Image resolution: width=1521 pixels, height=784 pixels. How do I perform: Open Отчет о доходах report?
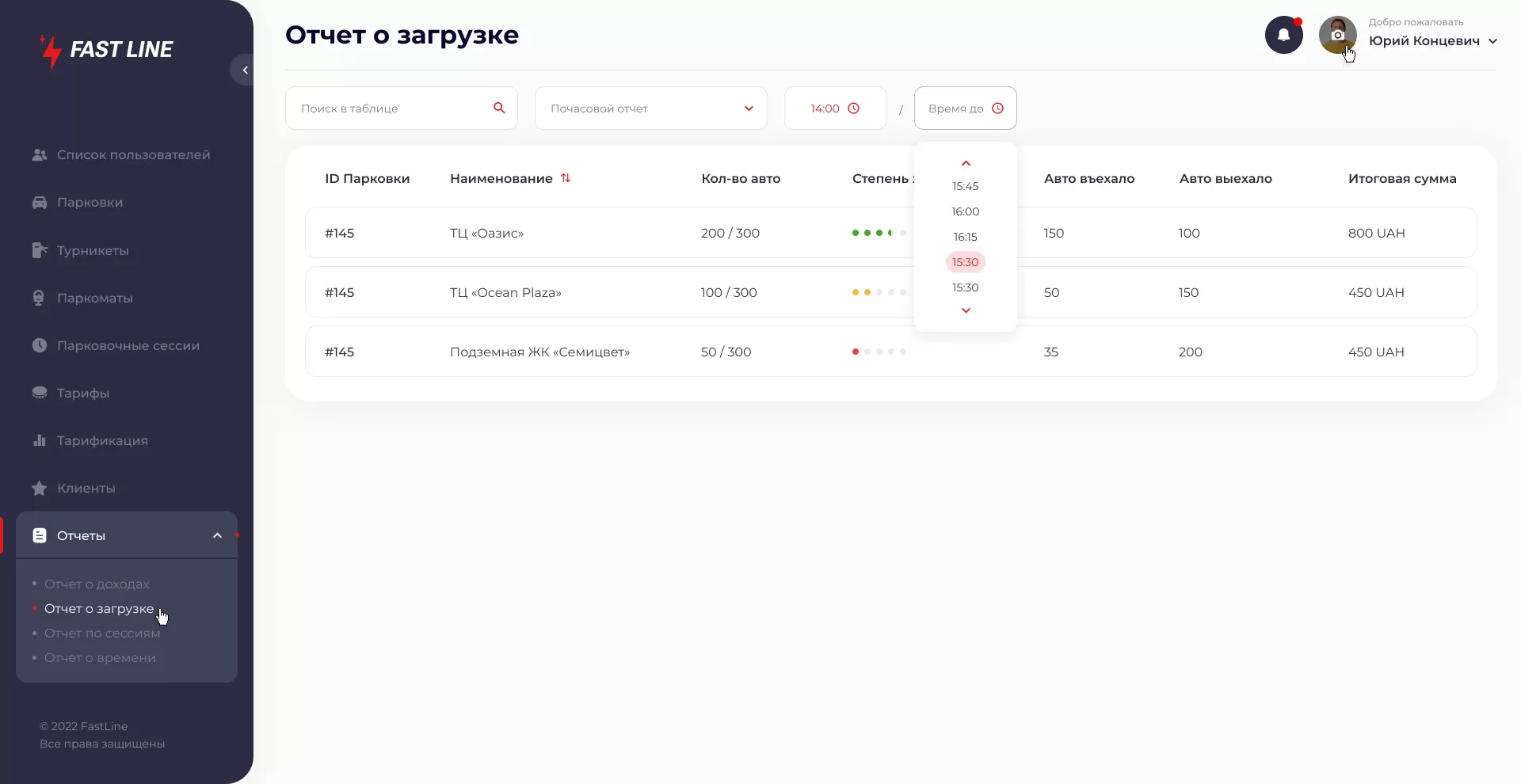97,584
